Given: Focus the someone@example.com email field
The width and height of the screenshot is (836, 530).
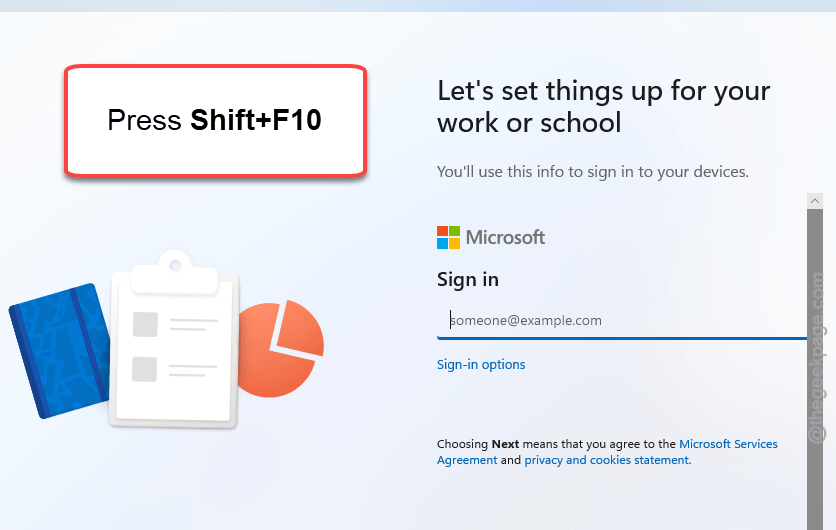Looking at the screenshot, I should click(x=622, y=320).
